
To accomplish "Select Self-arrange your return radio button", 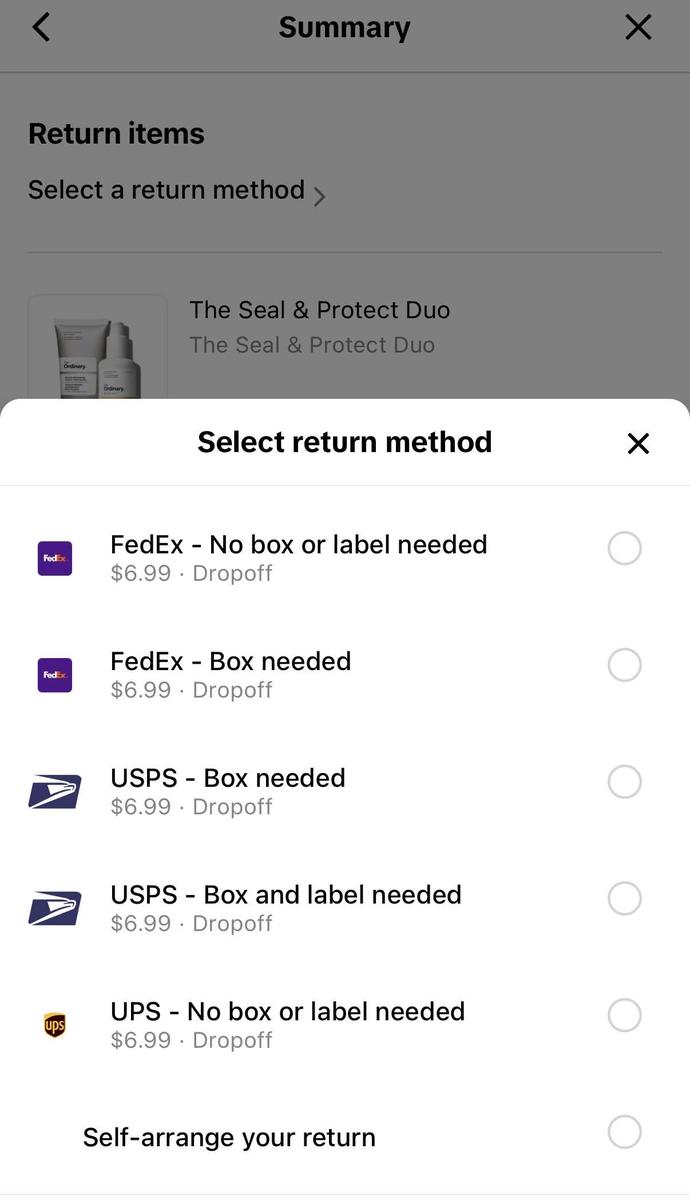I will 624,1132.
